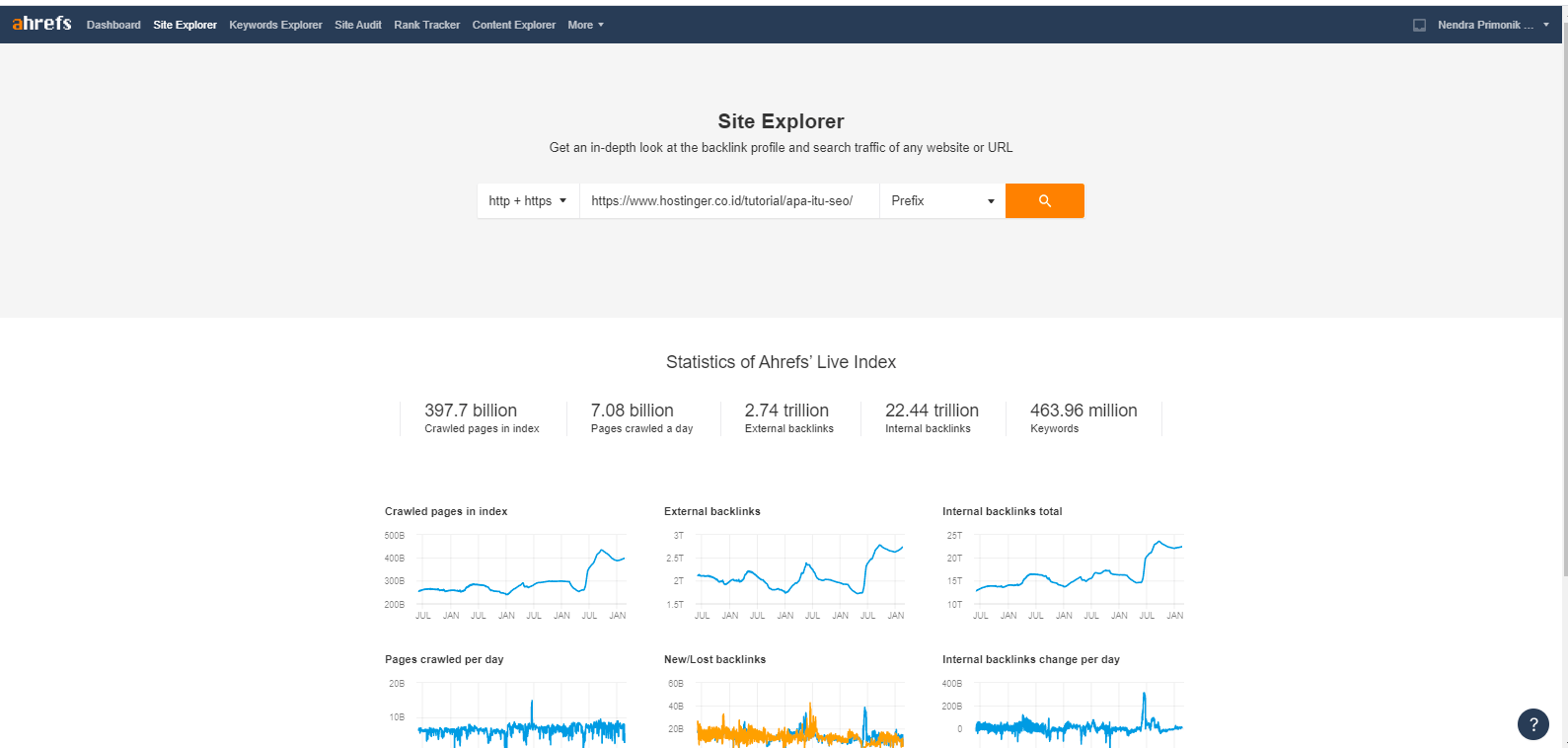Click the Crawled pages in index chart
The image size is (1568, 748).
click(505, 572)
